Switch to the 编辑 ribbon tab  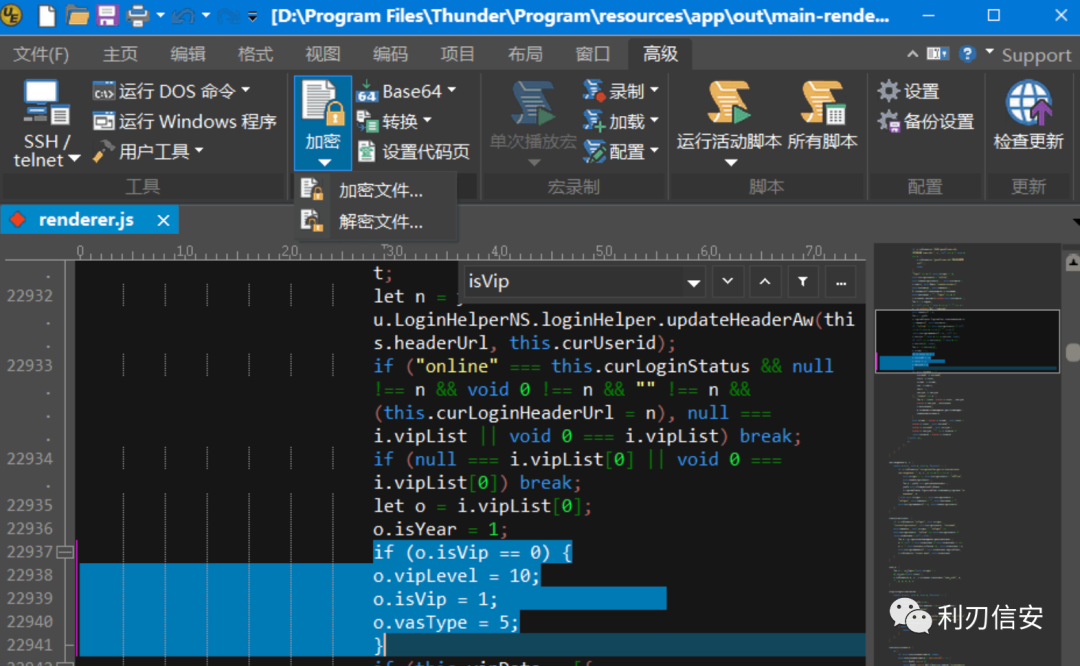coord(187,54)
